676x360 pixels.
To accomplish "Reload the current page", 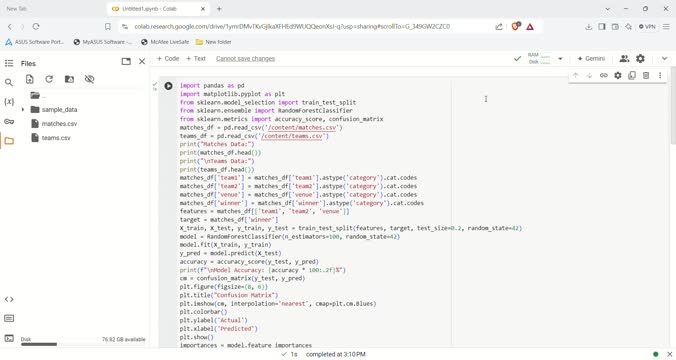I will pos(36,27).
